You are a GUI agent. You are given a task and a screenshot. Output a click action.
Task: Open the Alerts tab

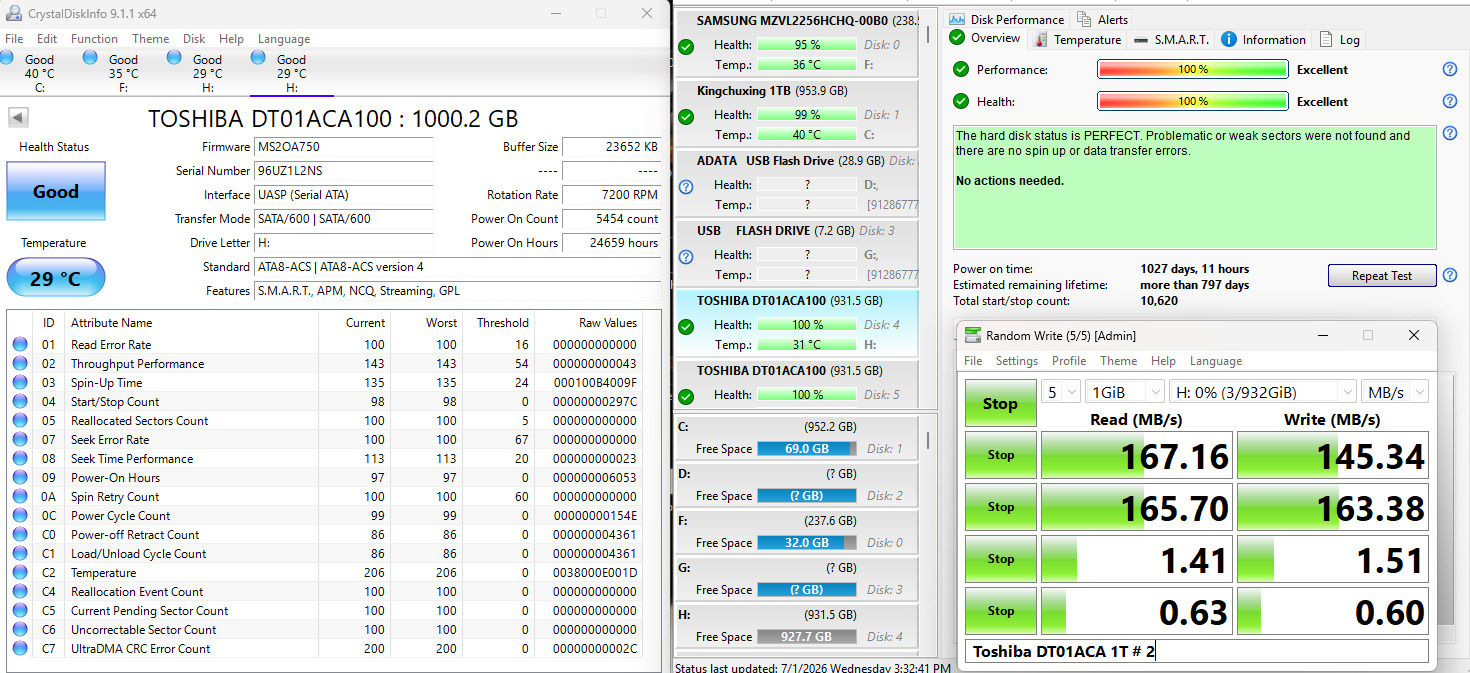coord(1102,19)
